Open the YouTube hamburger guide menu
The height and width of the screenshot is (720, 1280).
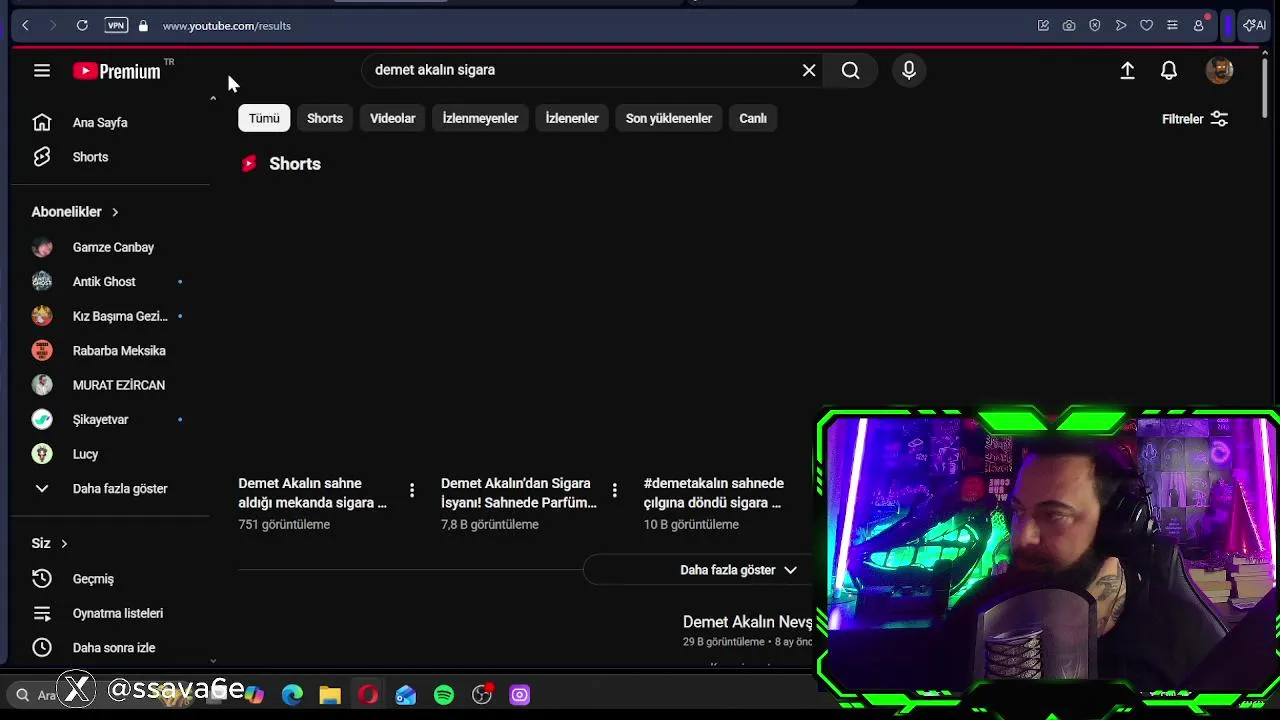[41, 70]
